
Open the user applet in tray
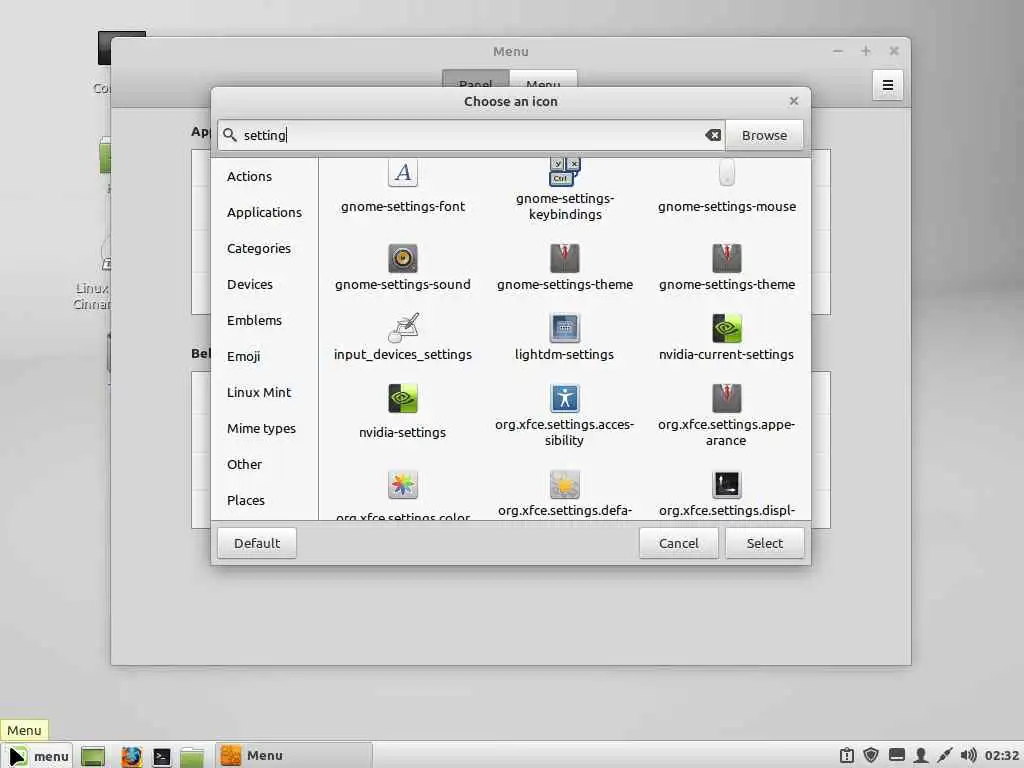pos(921,756)
